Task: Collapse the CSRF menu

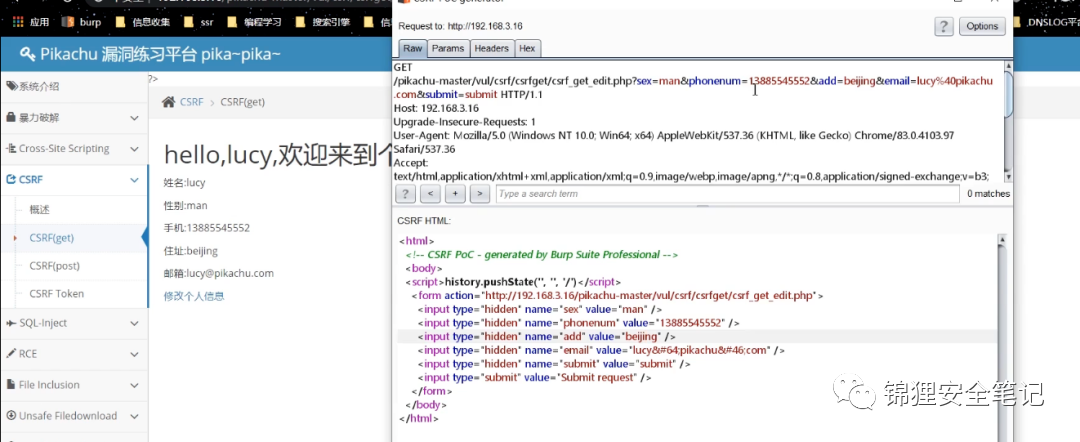Action: [74, 180]
